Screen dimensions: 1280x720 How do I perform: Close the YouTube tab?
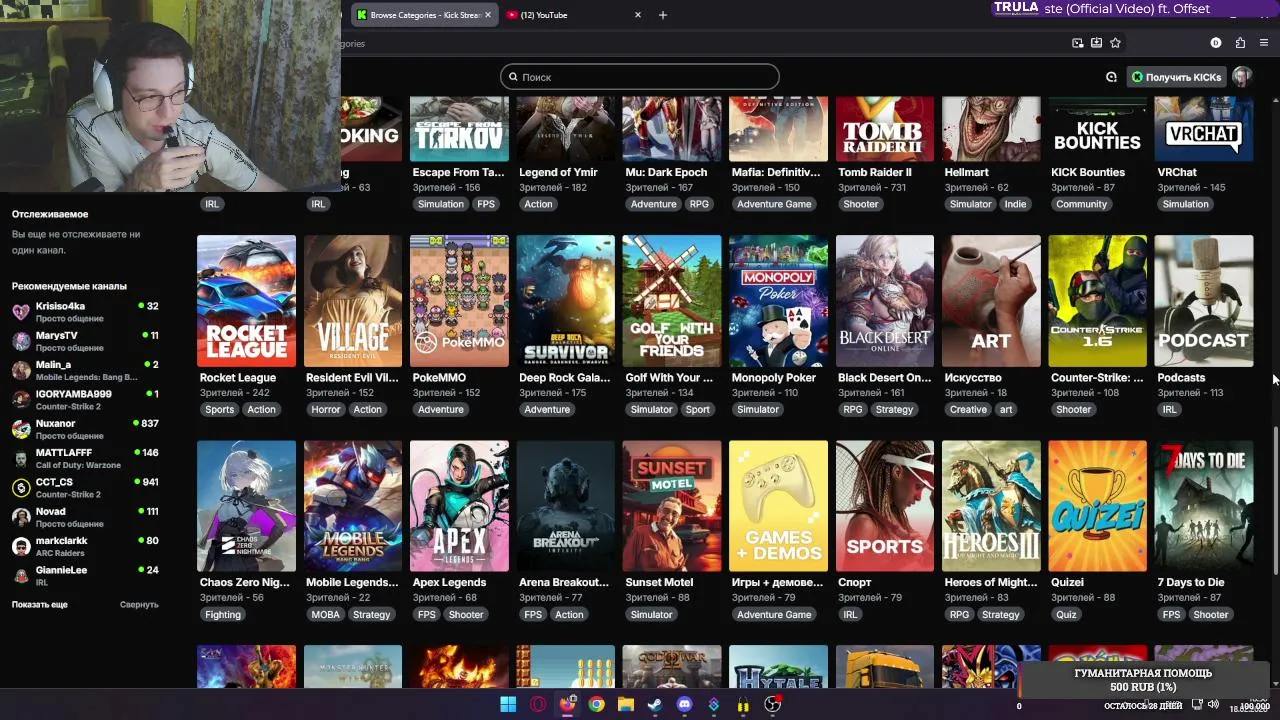pyautogui.click(x=638, y=15)
